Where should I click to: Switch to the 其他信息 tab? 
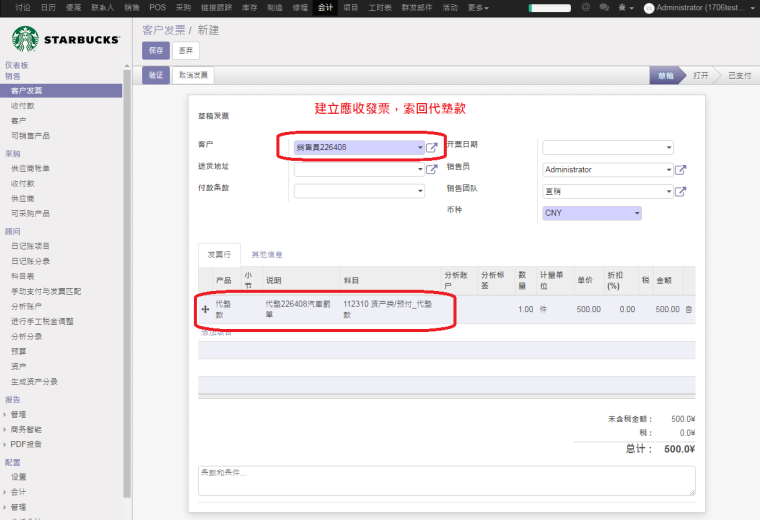click(267, 254)
